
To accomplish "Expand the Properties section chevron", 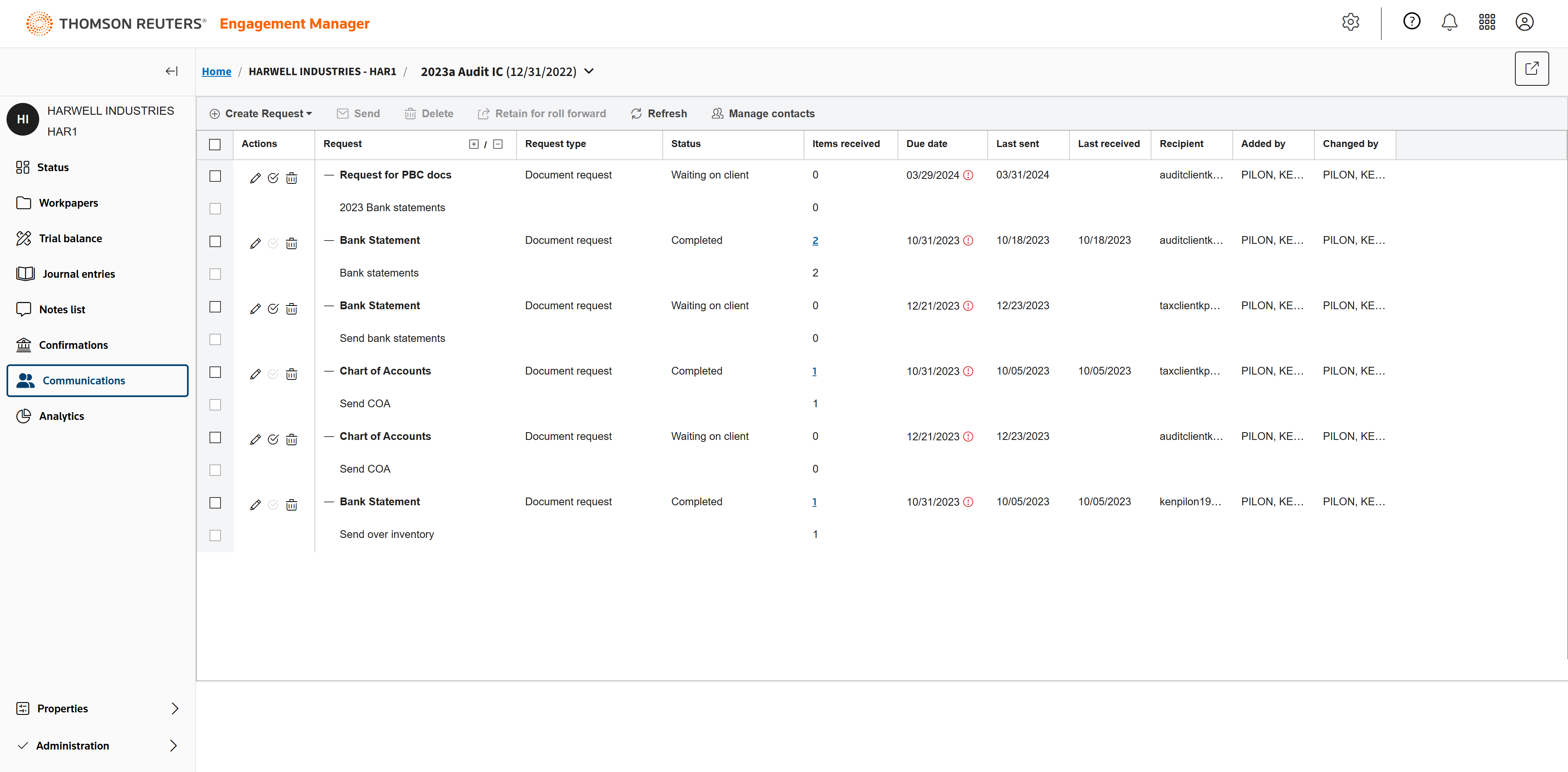I will click(x=175, y=708).
